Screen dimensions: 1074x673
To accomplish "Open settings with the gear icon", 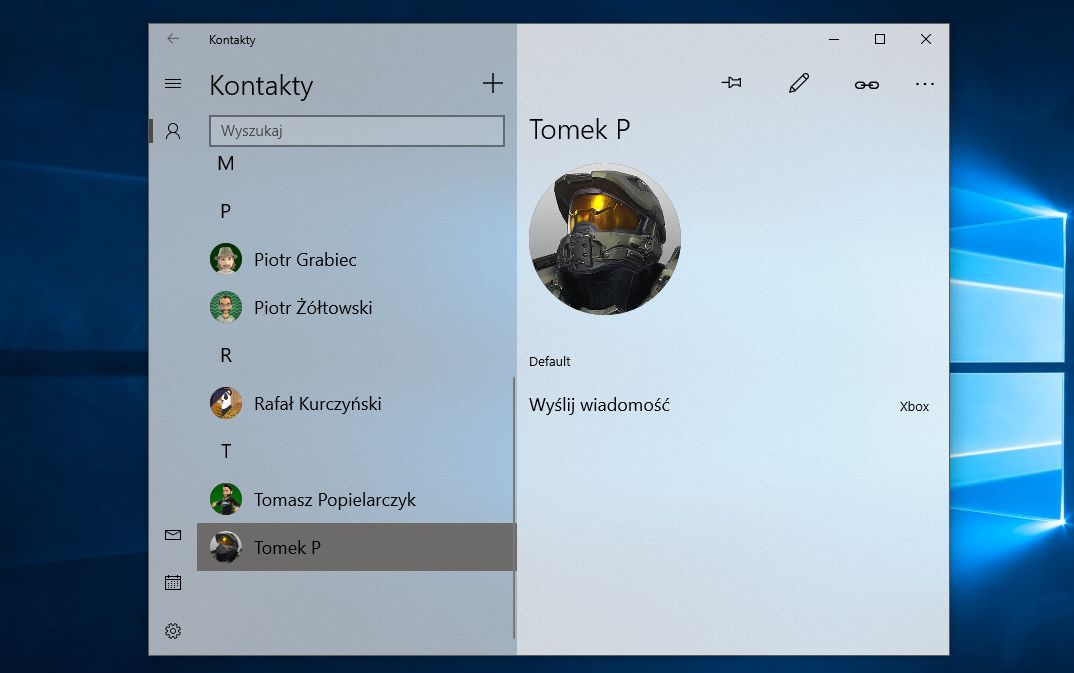I will 173,631.
